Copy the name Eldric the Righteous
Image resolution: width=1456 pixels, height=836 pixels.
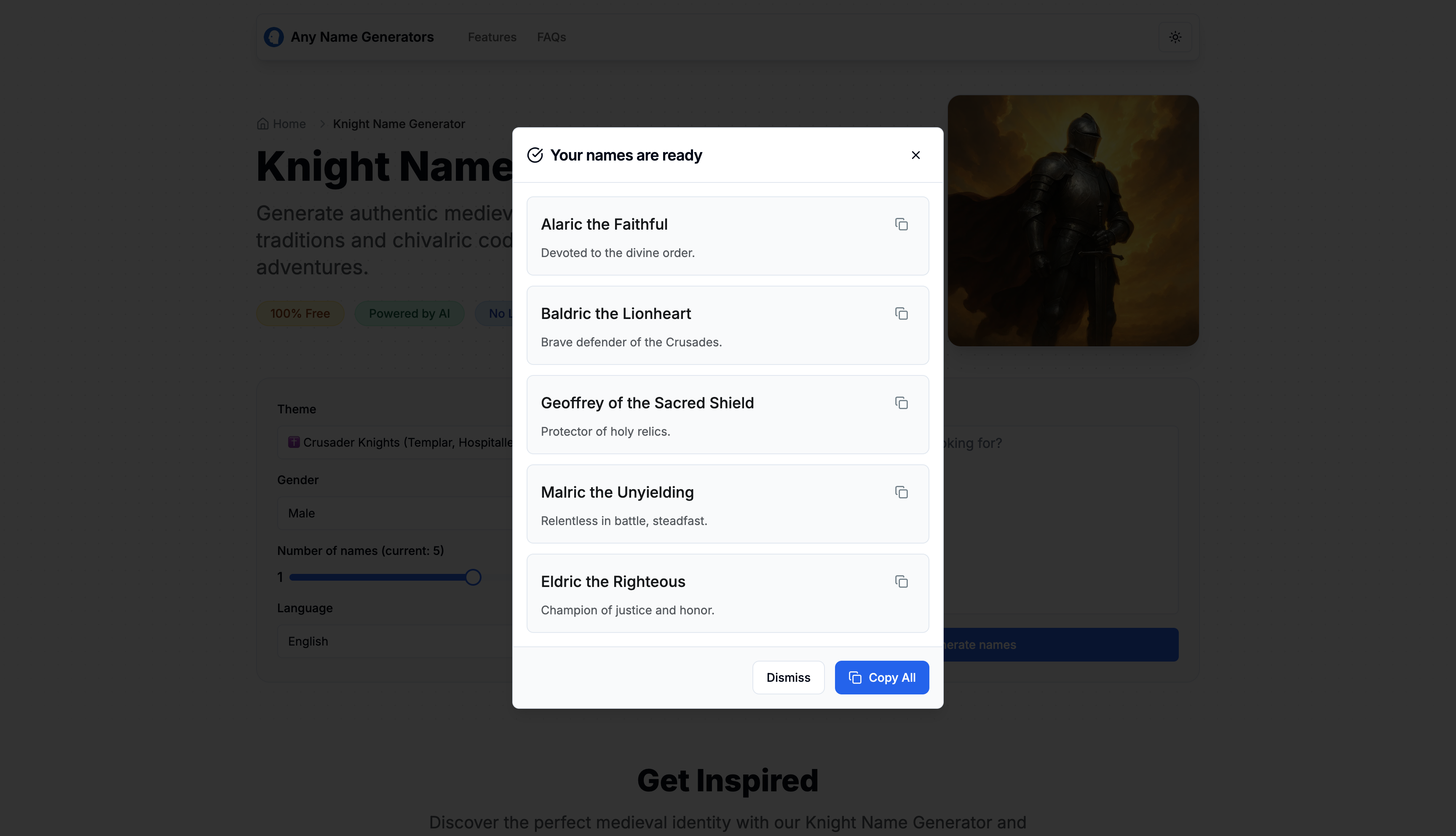tap(901, 581)
